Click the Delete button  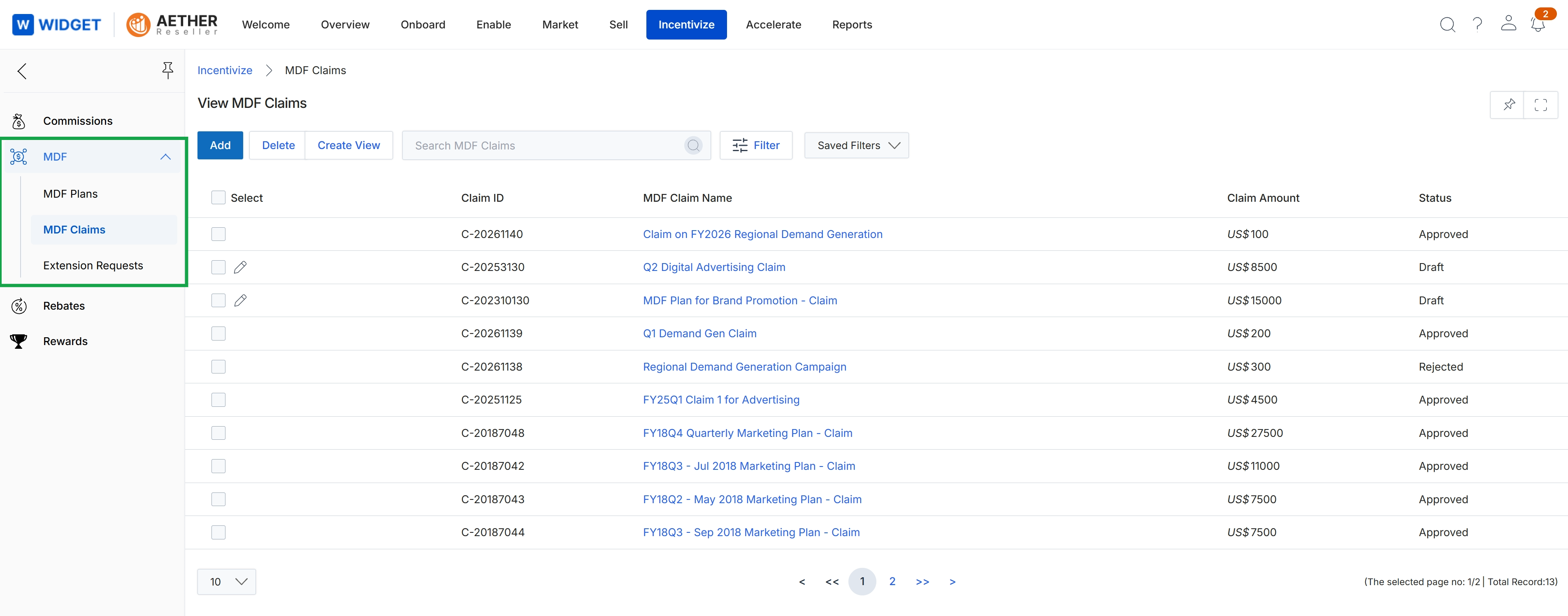(278, 145)
